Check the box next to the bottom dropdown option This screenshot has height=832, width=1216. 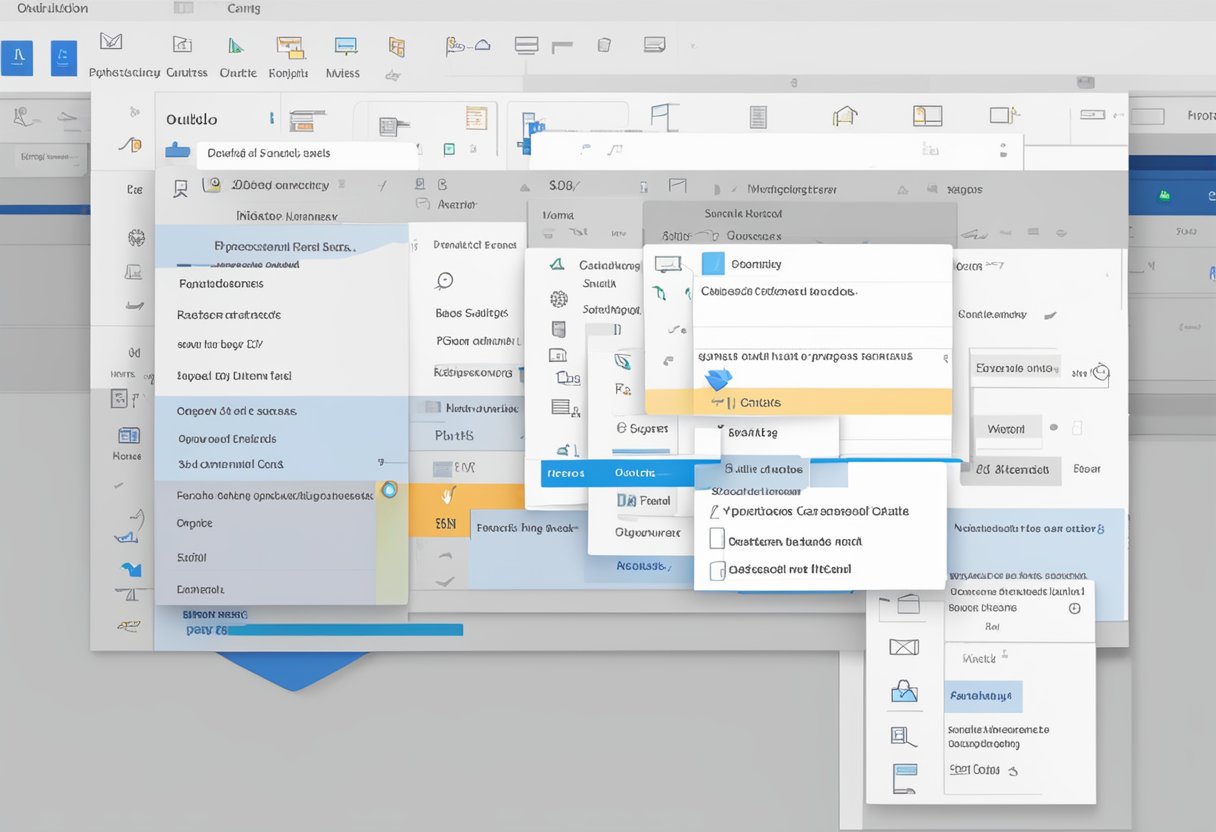click(x=716, y=570)
